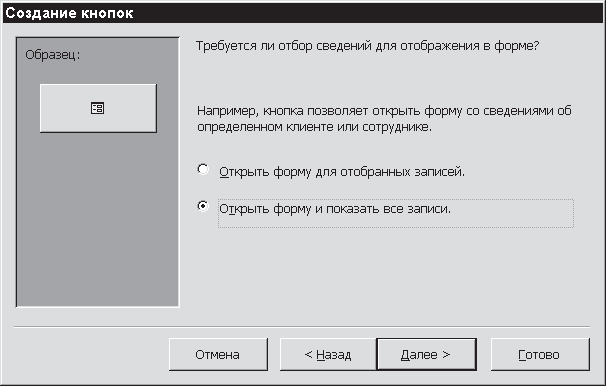Click the '>' arrow on Далее button
Image resolution: width=606 pixels, height=386 pixels.
446,354
